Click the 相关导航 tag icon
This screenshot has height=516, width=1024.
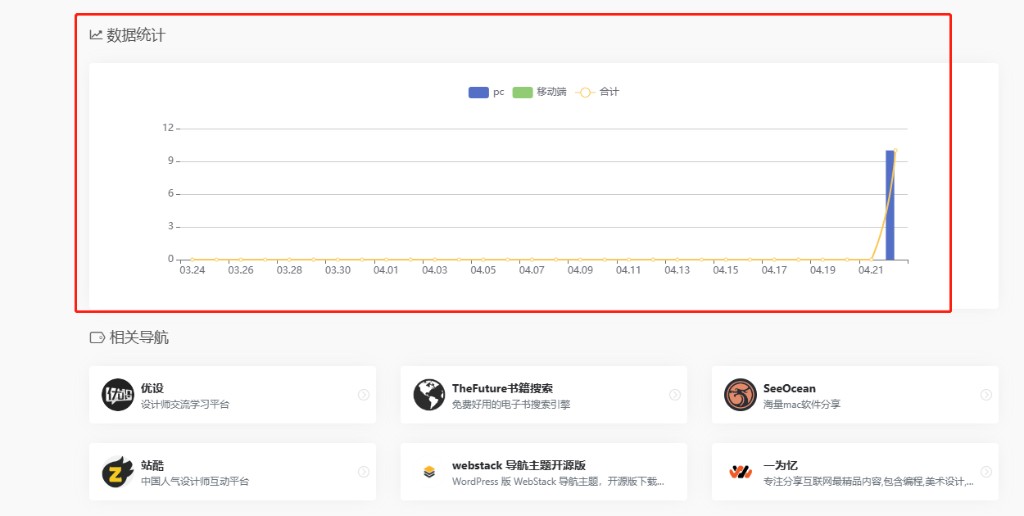97,338
